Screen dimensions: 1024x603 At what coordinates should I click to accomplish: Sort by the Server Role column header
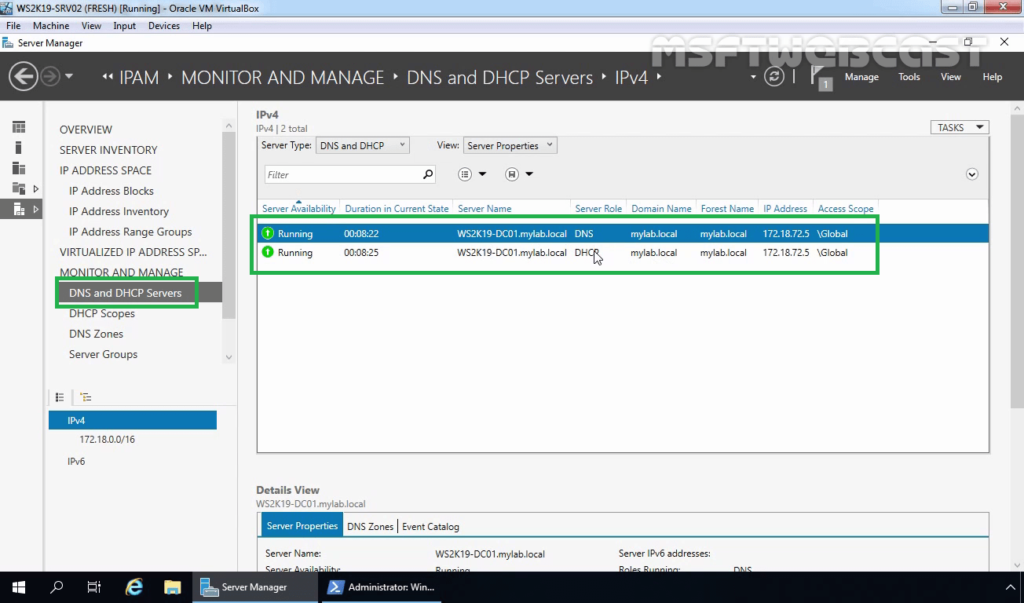[x=598, y=208]
